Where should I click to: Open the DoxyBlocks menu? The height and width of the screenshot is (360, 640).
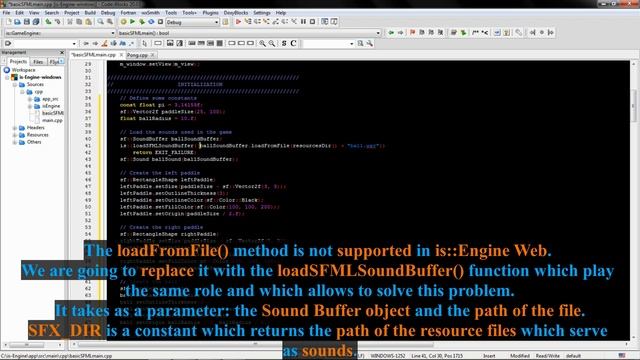point(236,13)
